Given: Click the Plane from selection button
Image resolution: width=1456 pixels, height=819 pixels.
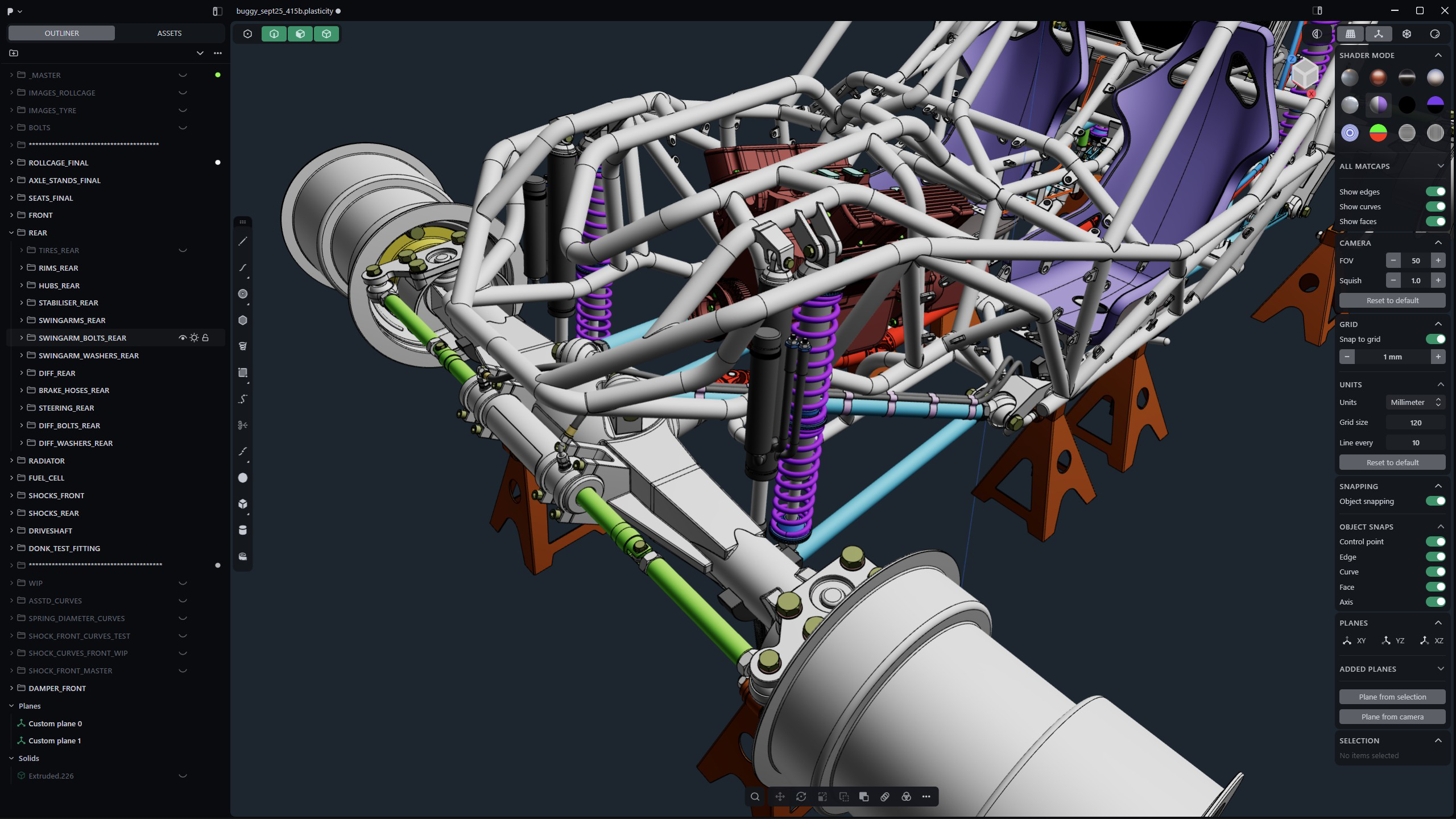Looking at the screenshot, I should [x=1392, y=697].
